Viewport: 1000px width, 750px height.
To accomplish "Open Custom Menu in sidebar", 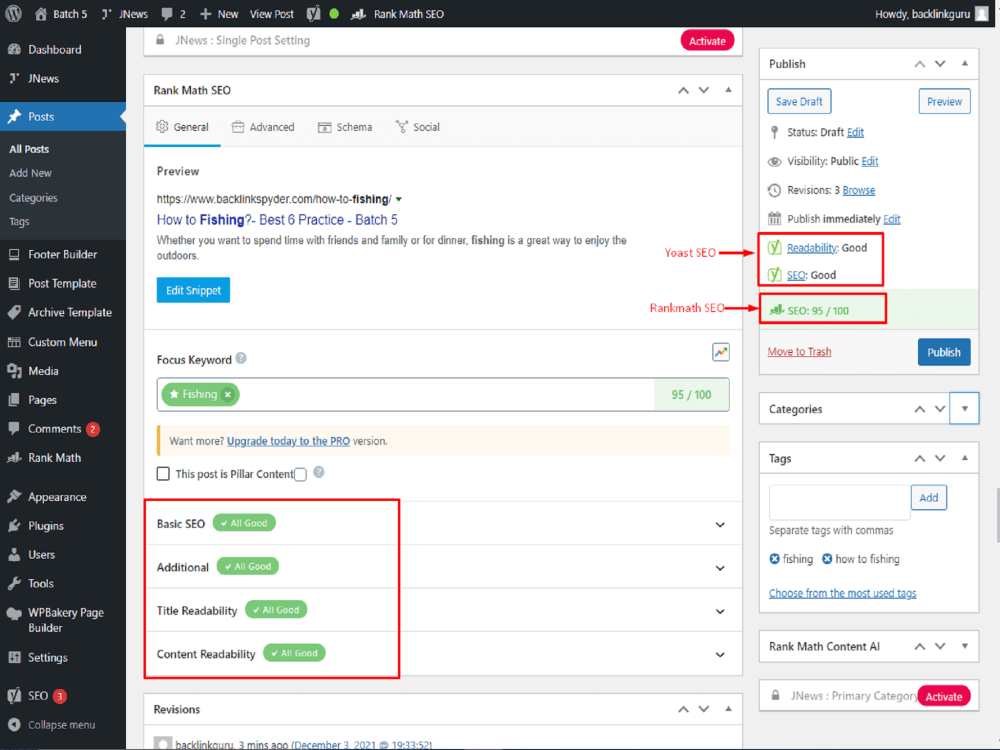I will [63, 342].
